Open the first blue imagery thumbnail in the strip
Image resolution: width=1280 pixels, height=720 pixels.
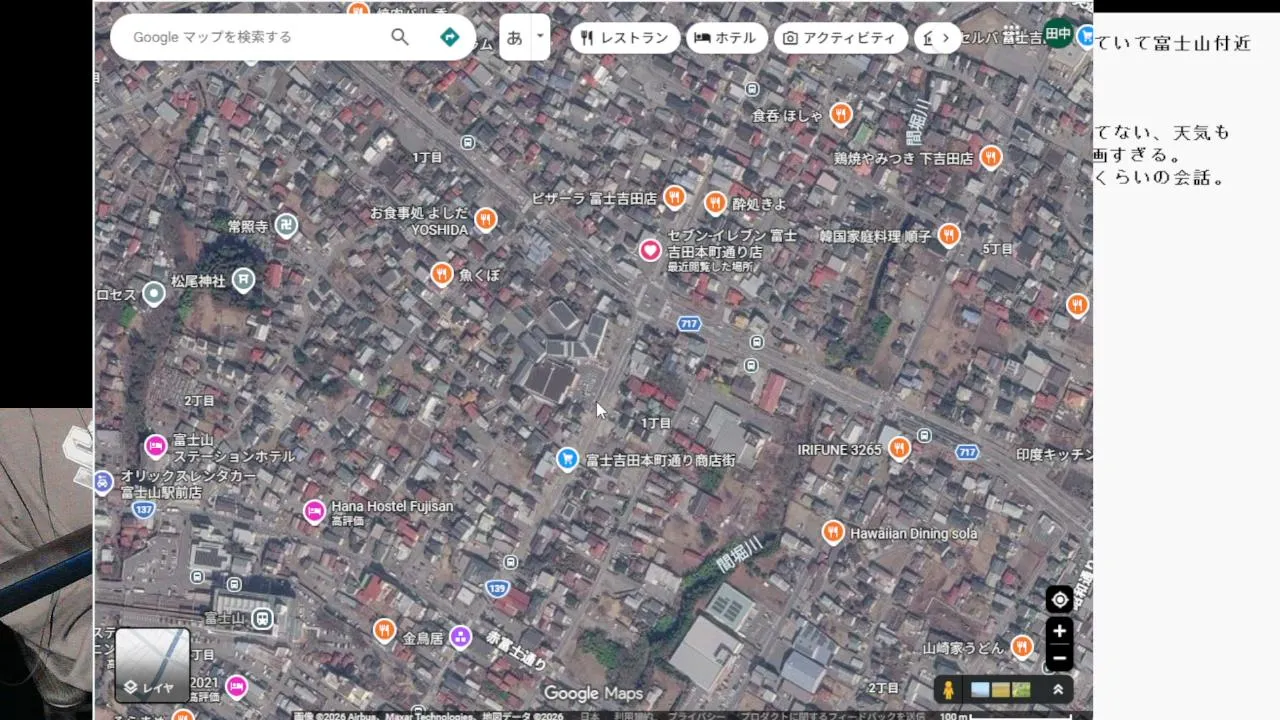(980, 690)
